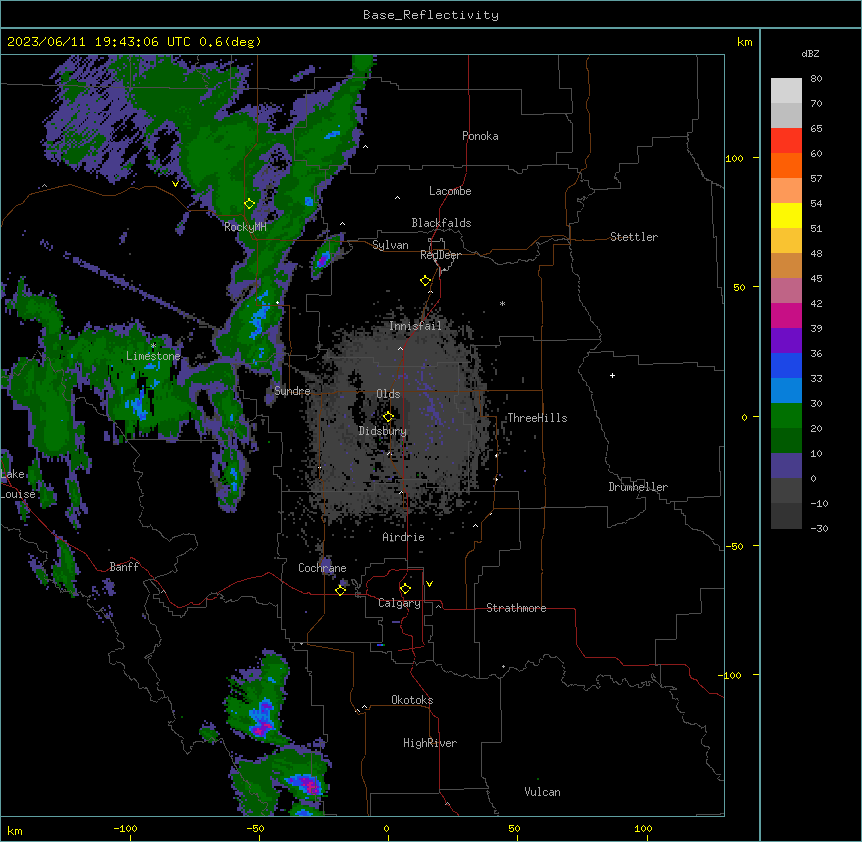The height and width of the screenshot is (842, 862).
Task: Click the Ponoka town label
Action: (480, 136)
